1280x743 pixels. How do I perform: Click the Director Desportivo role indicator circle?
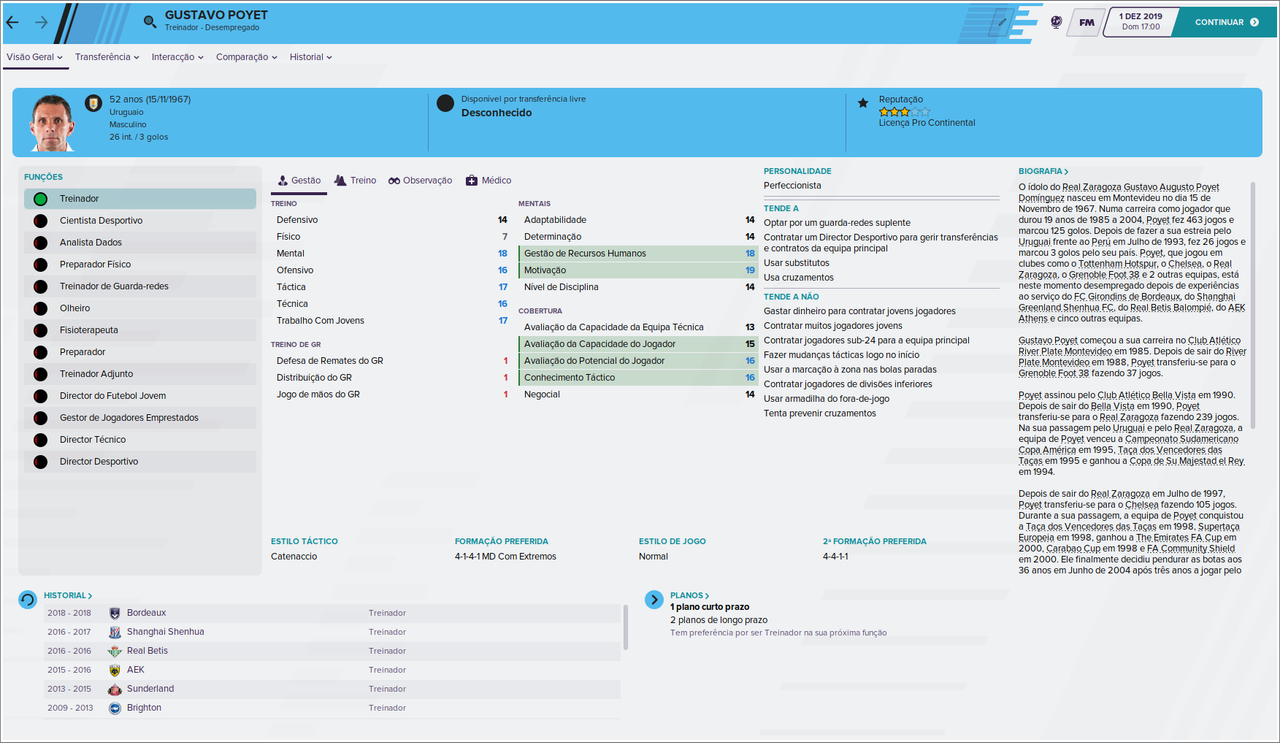point(40,462)
